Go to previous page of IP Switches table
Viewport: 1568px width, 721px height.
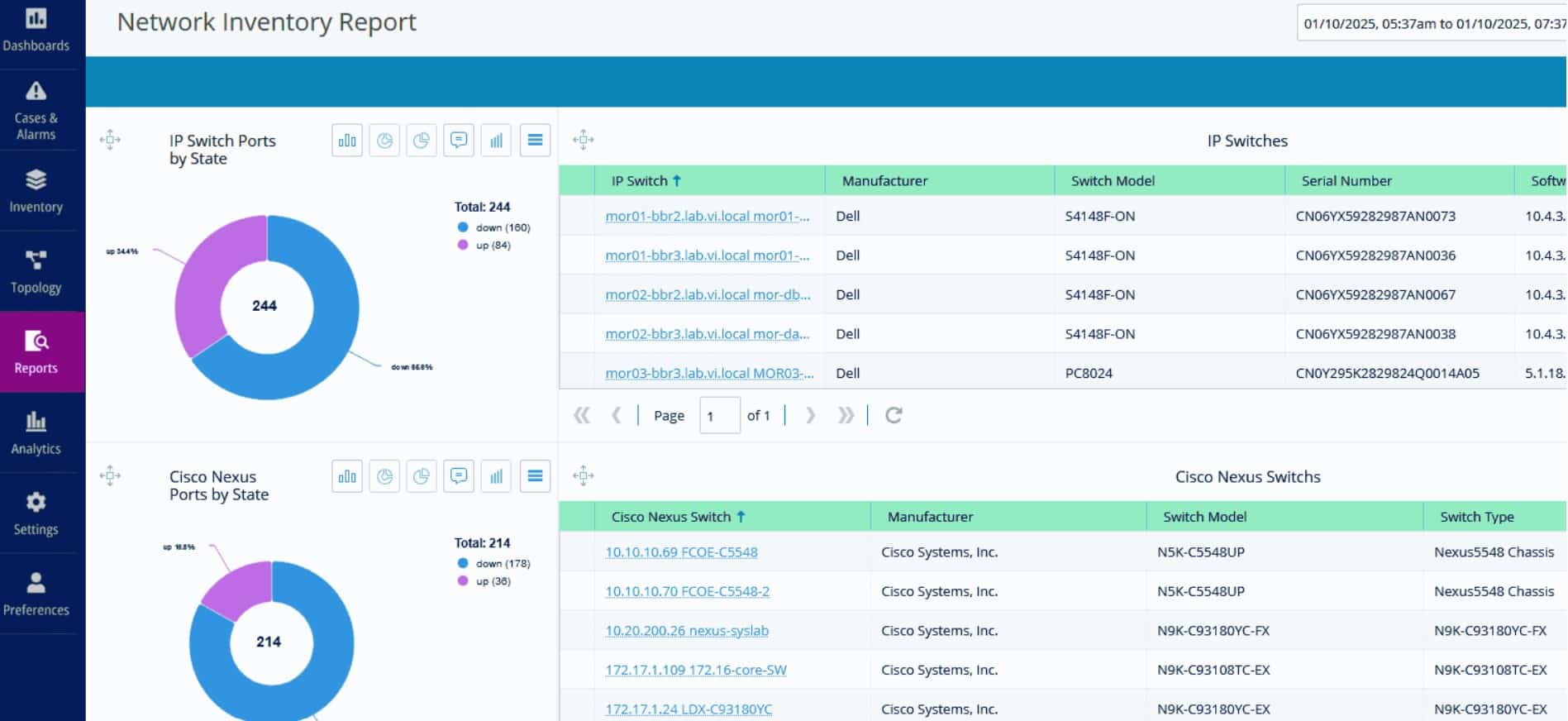pos(616,415)
